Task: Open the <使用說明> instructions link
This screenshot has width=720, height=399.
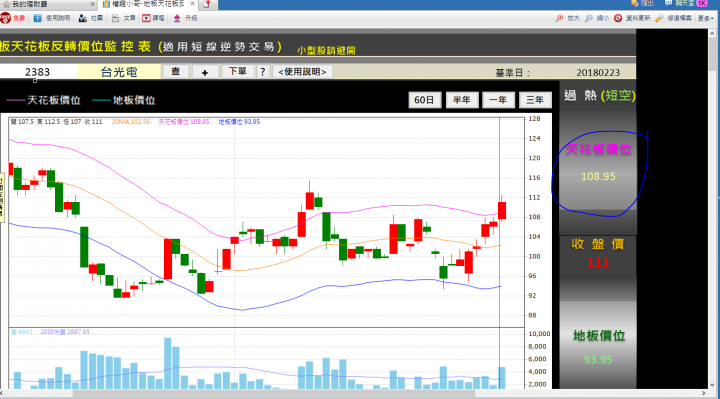Action: click(x=302, y=72)
